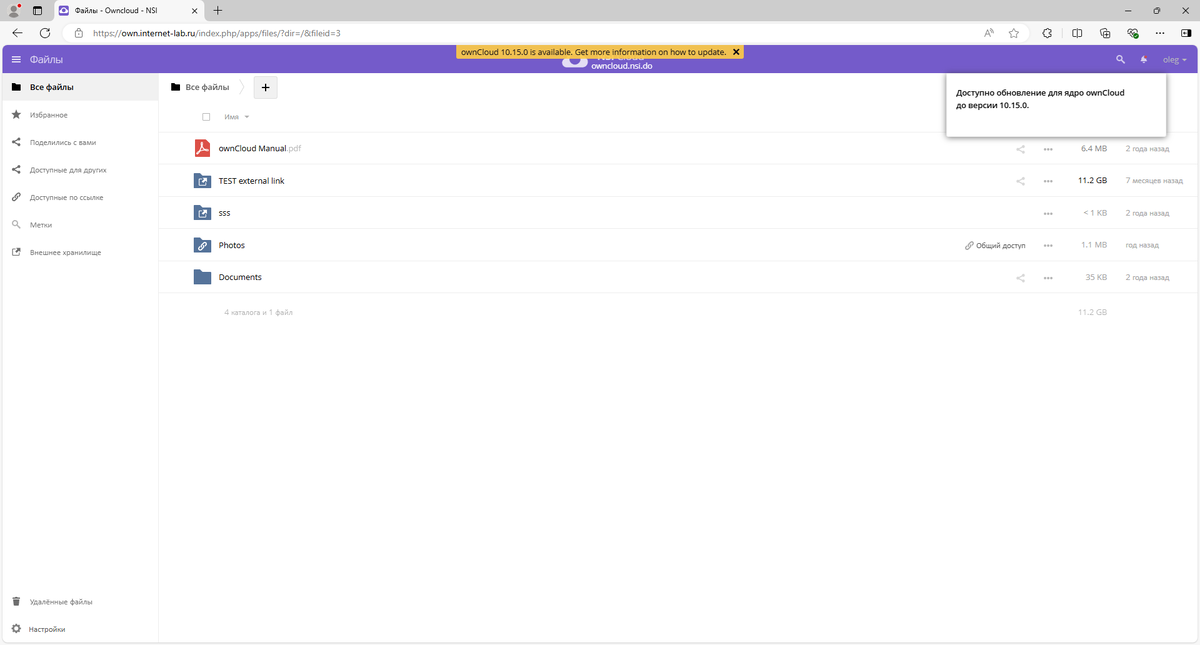Click the size '11.2 GB' of TEST external link
This screenshot has height=645, width=1200.
point(1092,181)
